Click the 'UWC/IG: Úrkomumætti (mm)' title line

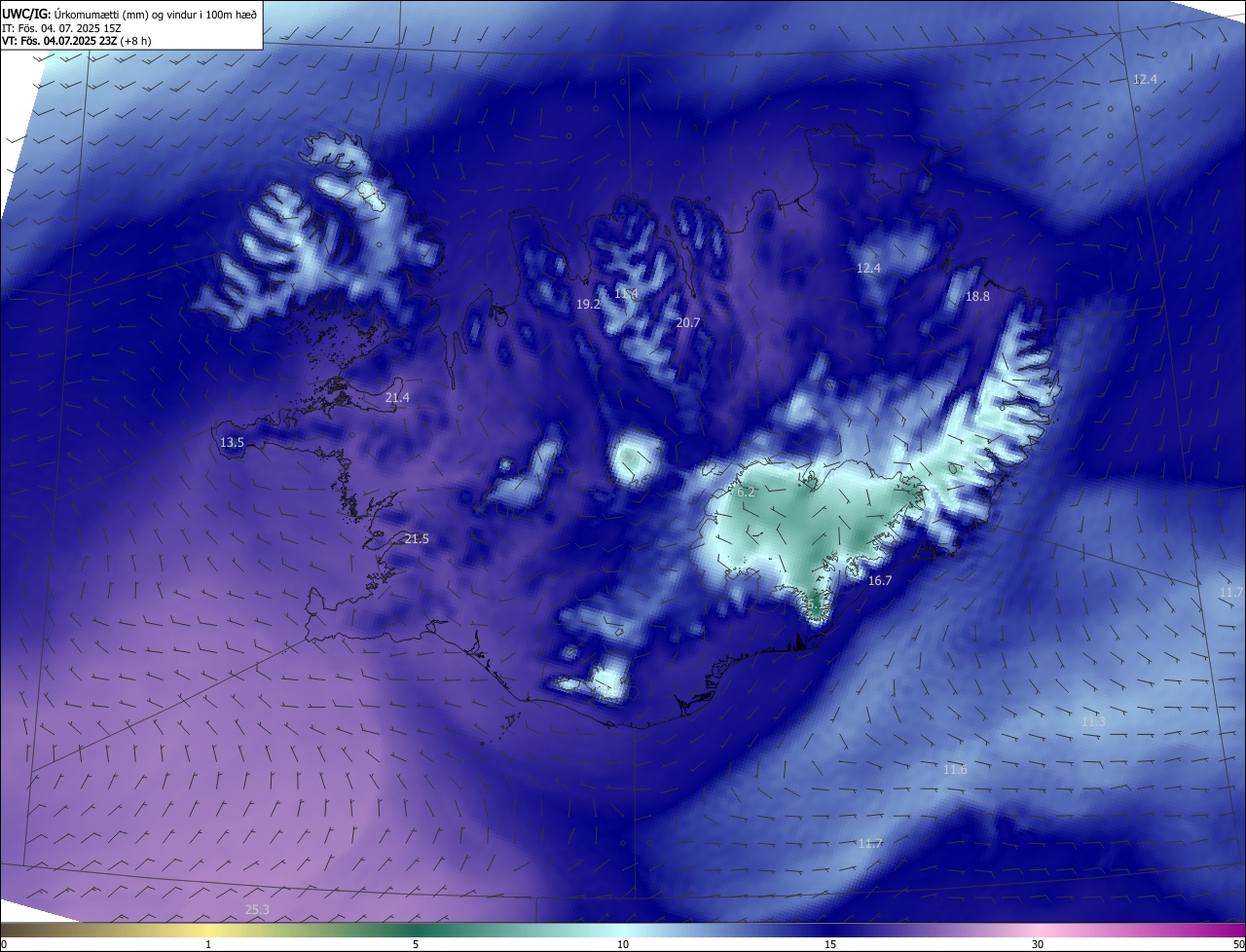point(129,14)
